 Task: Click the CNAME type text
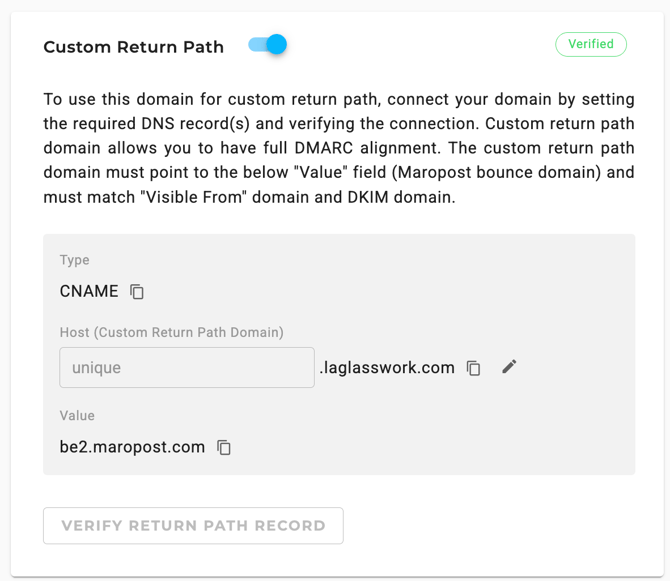89,291
